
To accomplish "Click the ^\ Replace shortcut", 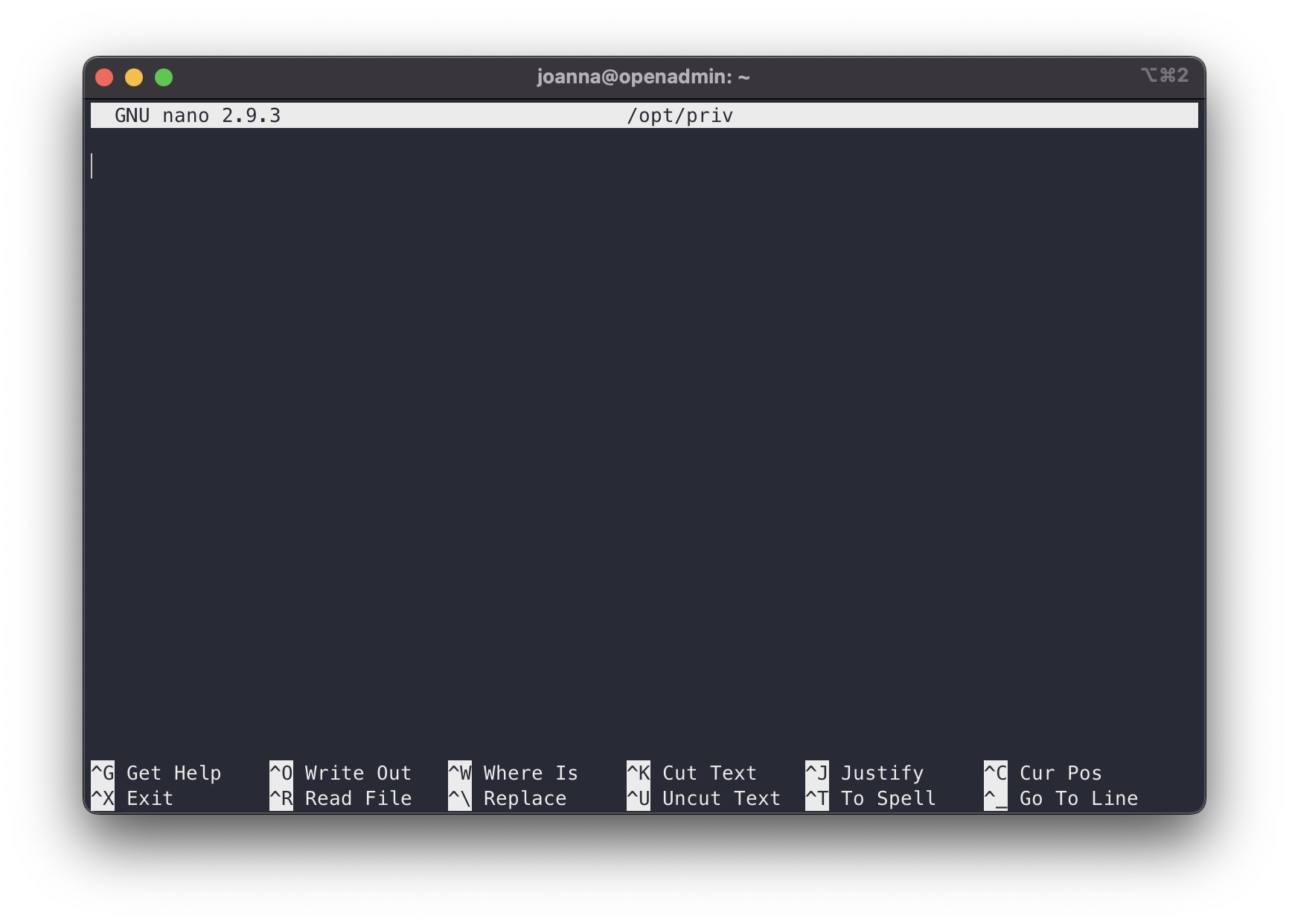I will [x=508, y=798].
